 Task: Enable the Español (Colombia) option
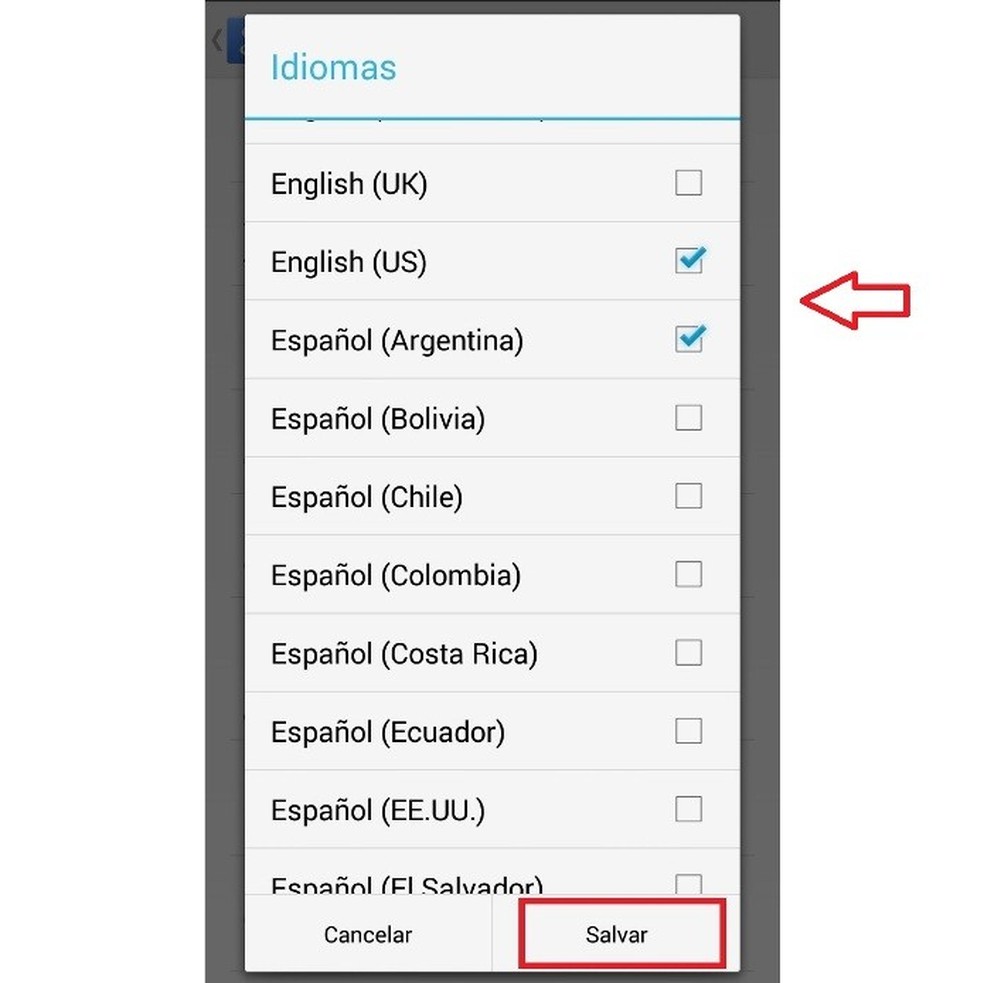689,574
